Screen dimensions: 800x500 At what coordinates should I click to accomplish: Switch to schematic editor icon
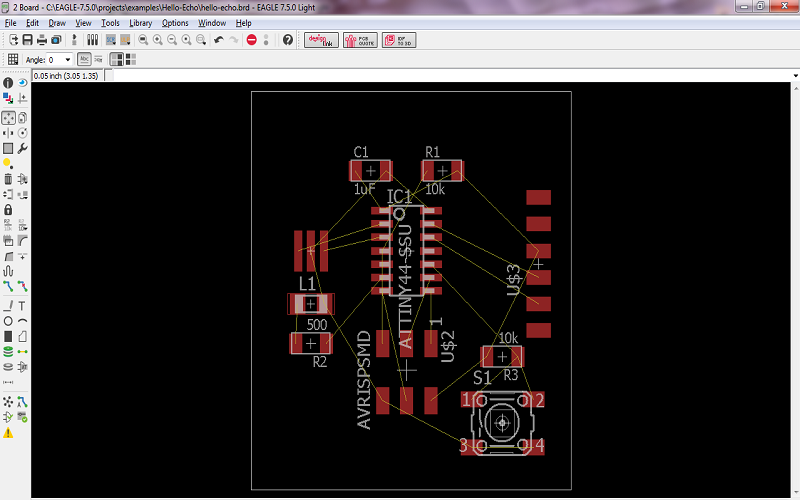pos(74,40)
